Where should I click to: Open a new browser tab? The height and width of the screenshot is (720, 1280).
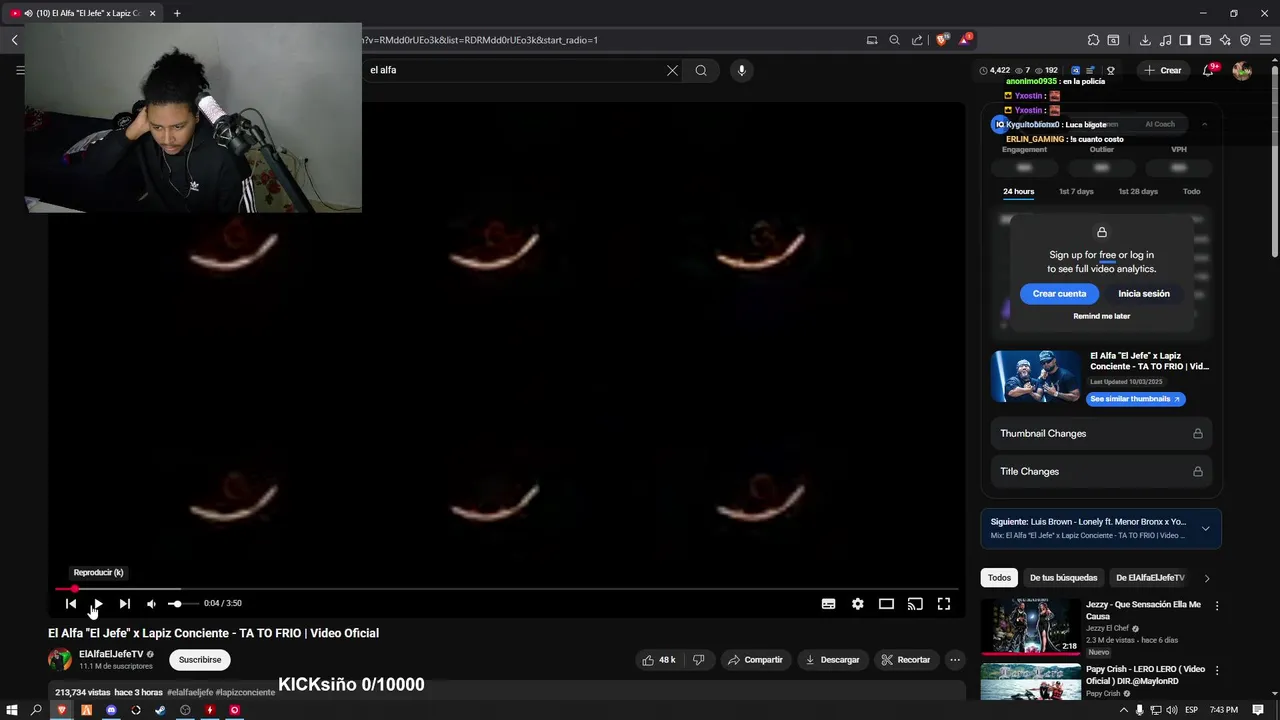(177, 13)
